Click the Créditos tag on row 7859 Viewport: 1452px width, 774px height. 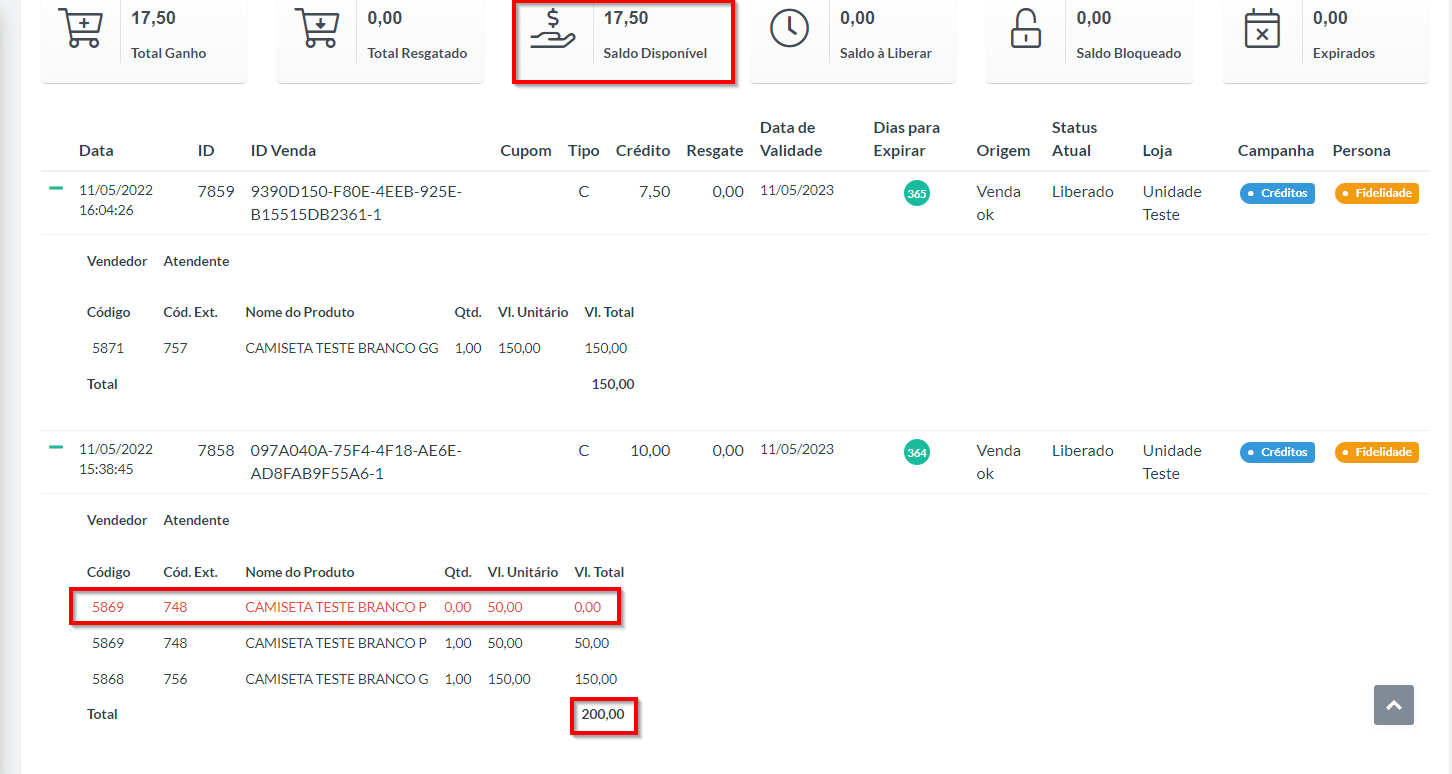[1277, 193]
